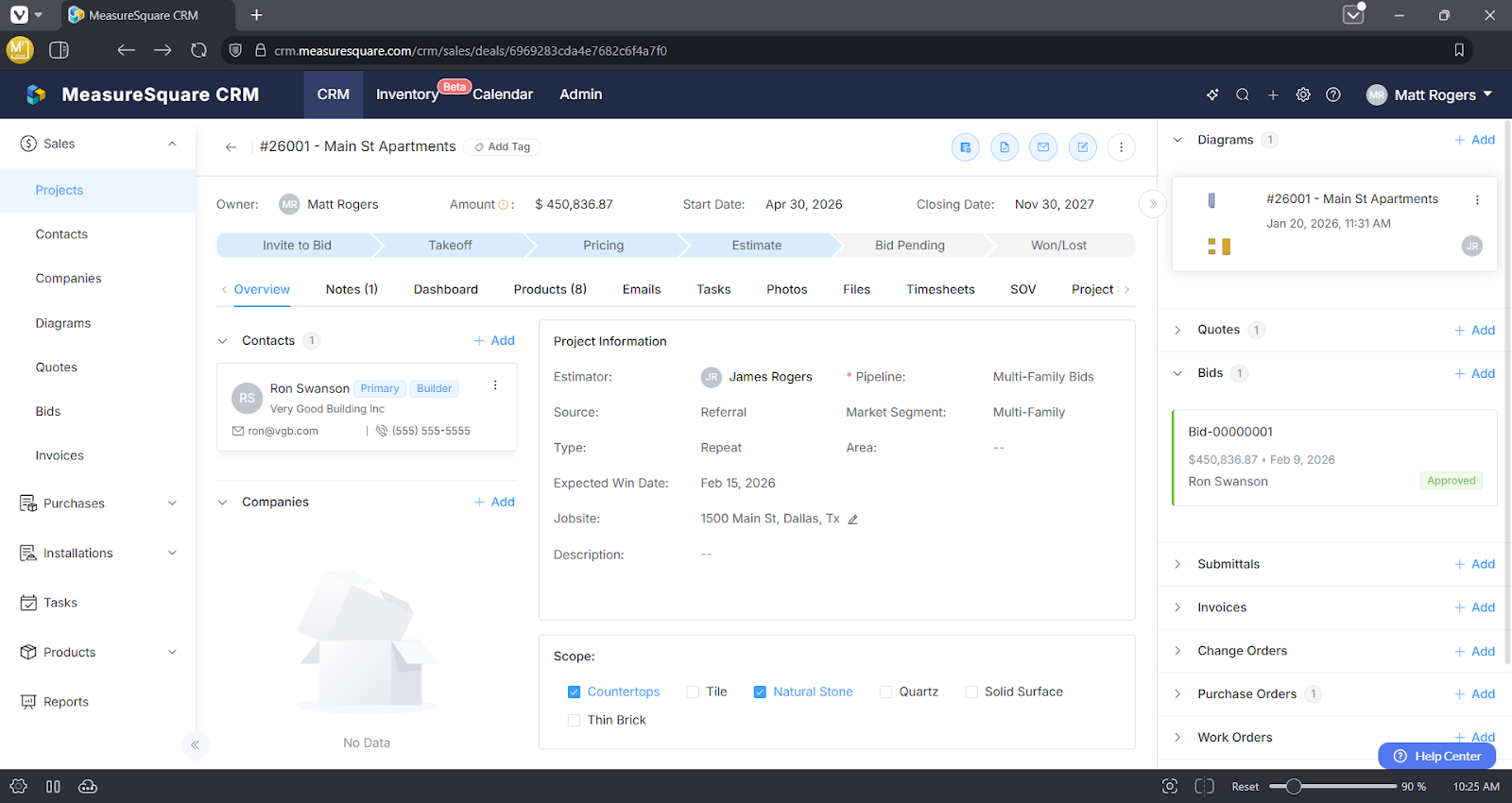Switch to the Products (8) tab

coord(550,290)
